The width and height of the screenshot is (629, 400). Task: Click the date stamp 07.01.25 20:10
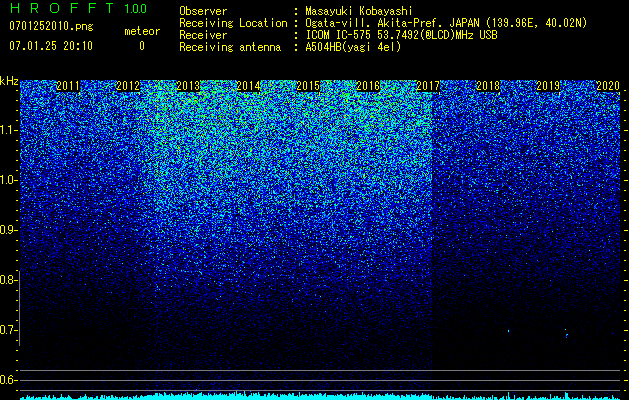point(51,46)
